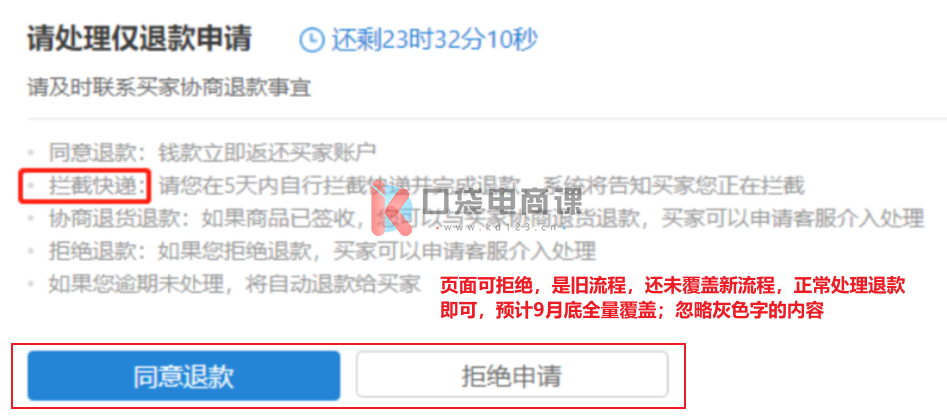947x418 pixels.
Task: Click the red note starting 页面可拒绝
Action: (x=673, y=285)
